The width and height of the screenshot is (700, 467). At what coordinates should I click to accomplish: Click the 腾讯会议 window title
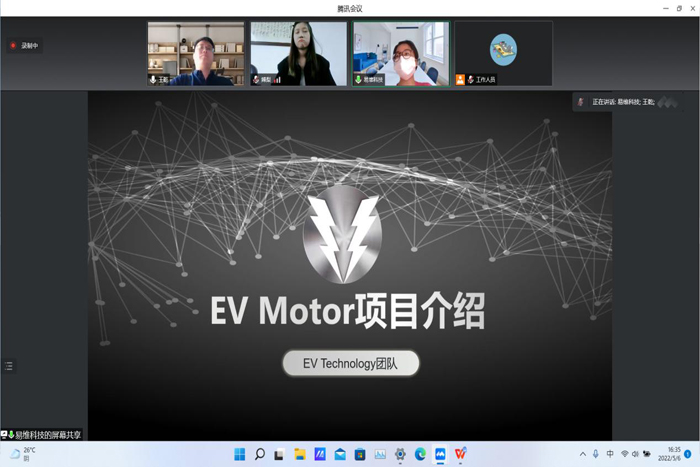(x=350, y=8)
